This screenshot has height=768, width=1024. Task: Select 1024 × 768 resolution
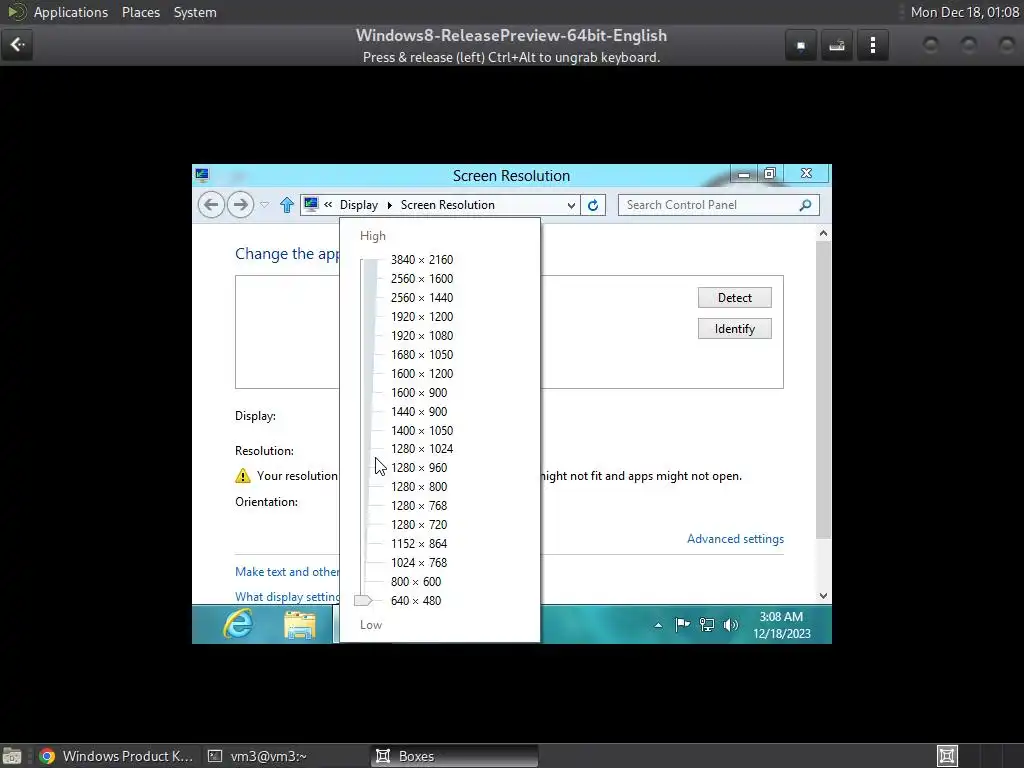[x=419, y=562]
